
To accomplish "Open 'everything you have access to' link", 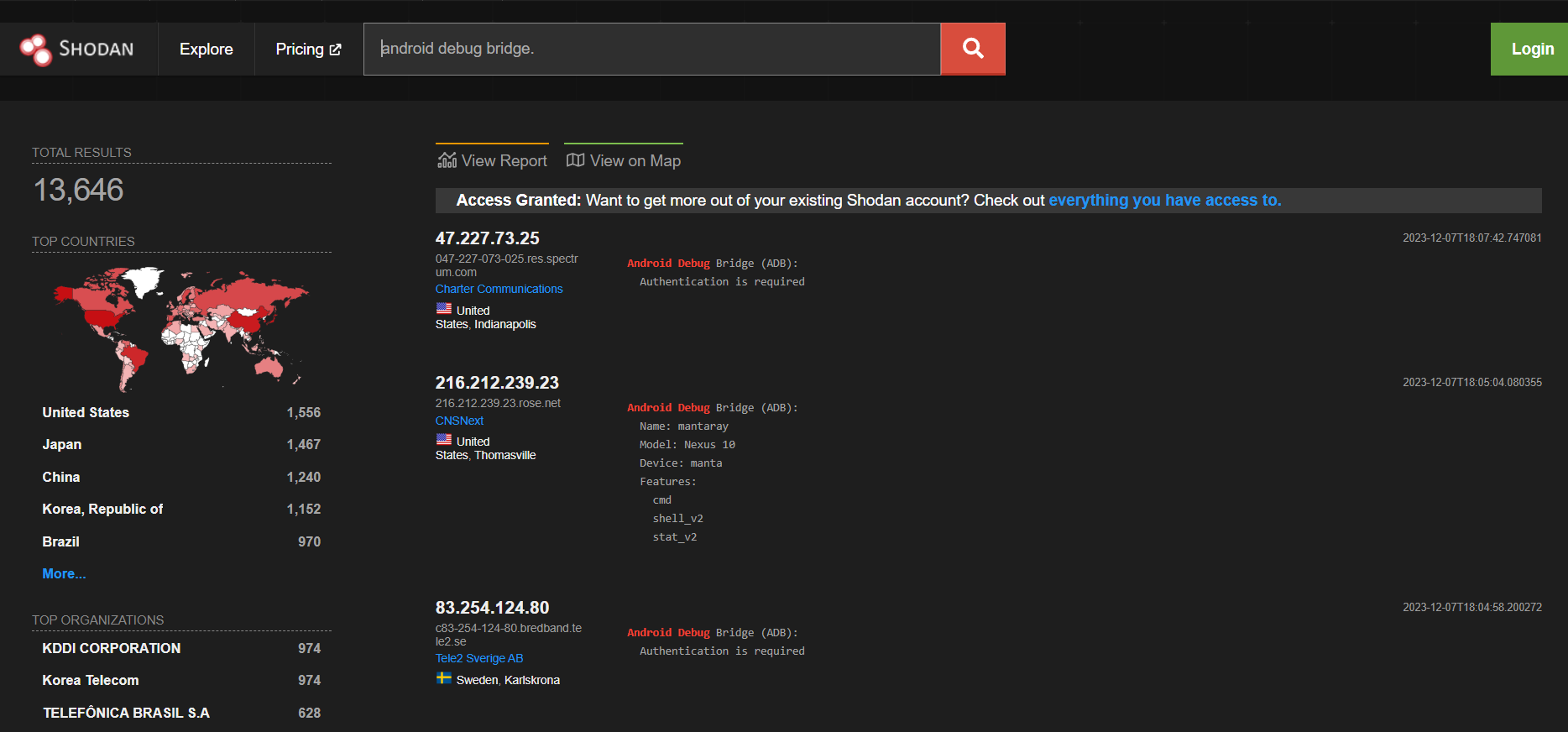I will click(1164, 201).
